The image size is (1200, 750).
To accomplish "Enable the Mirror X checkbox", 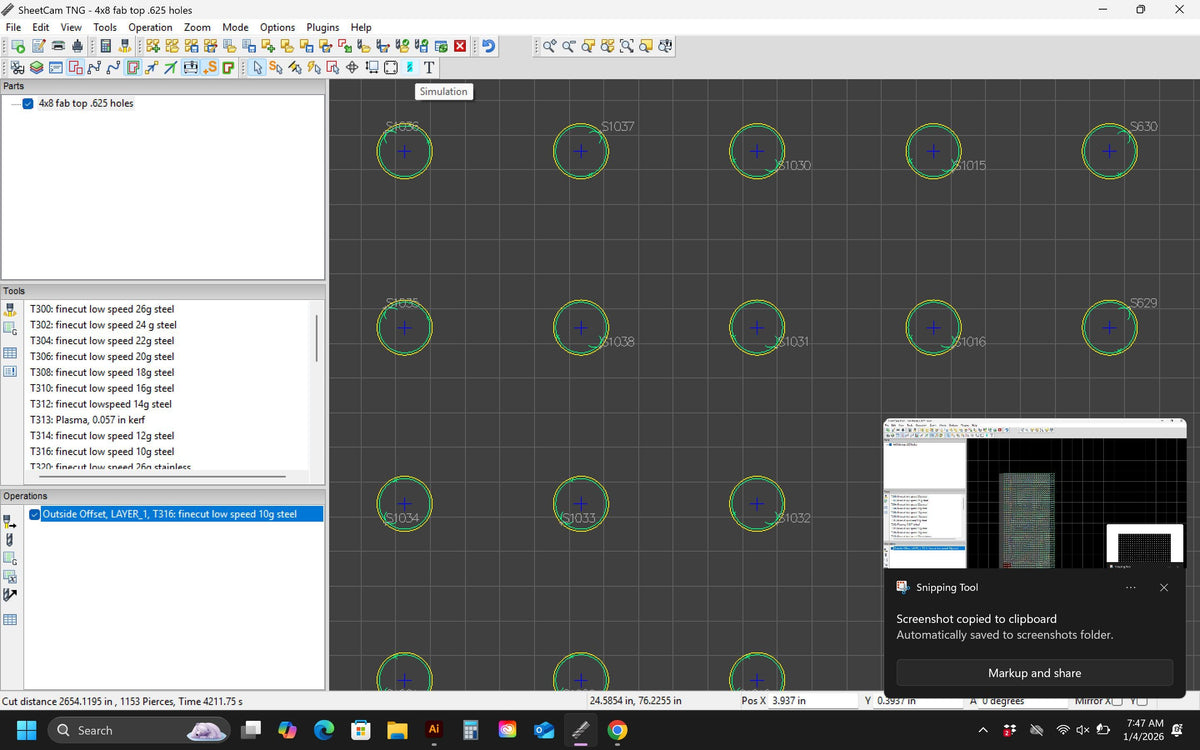I will pos(1117,700).
